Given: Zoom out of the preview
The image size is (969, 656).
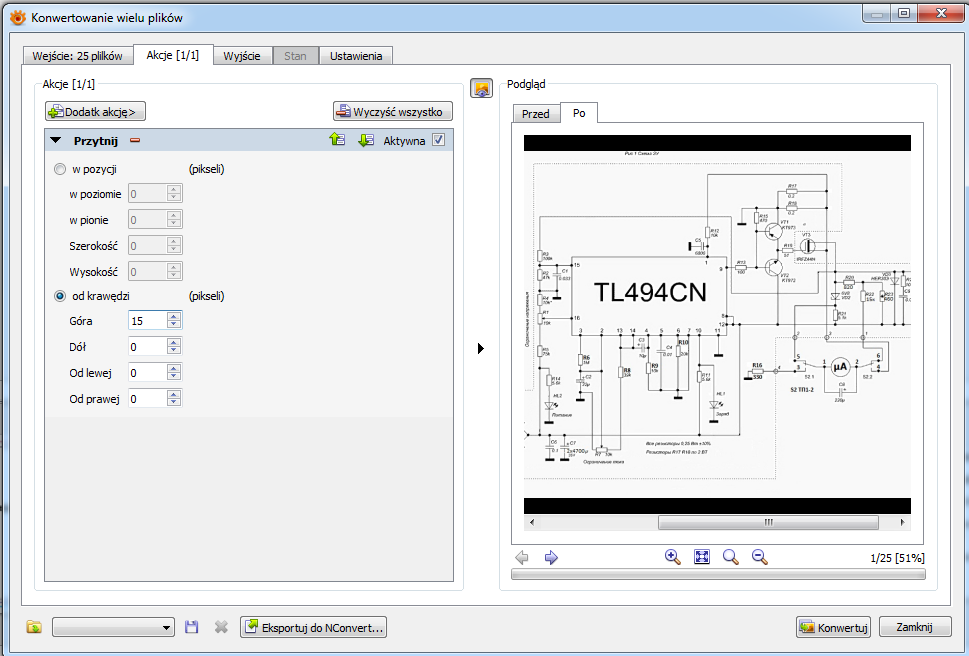Looking at the screenshot, I should pos(760,557).
